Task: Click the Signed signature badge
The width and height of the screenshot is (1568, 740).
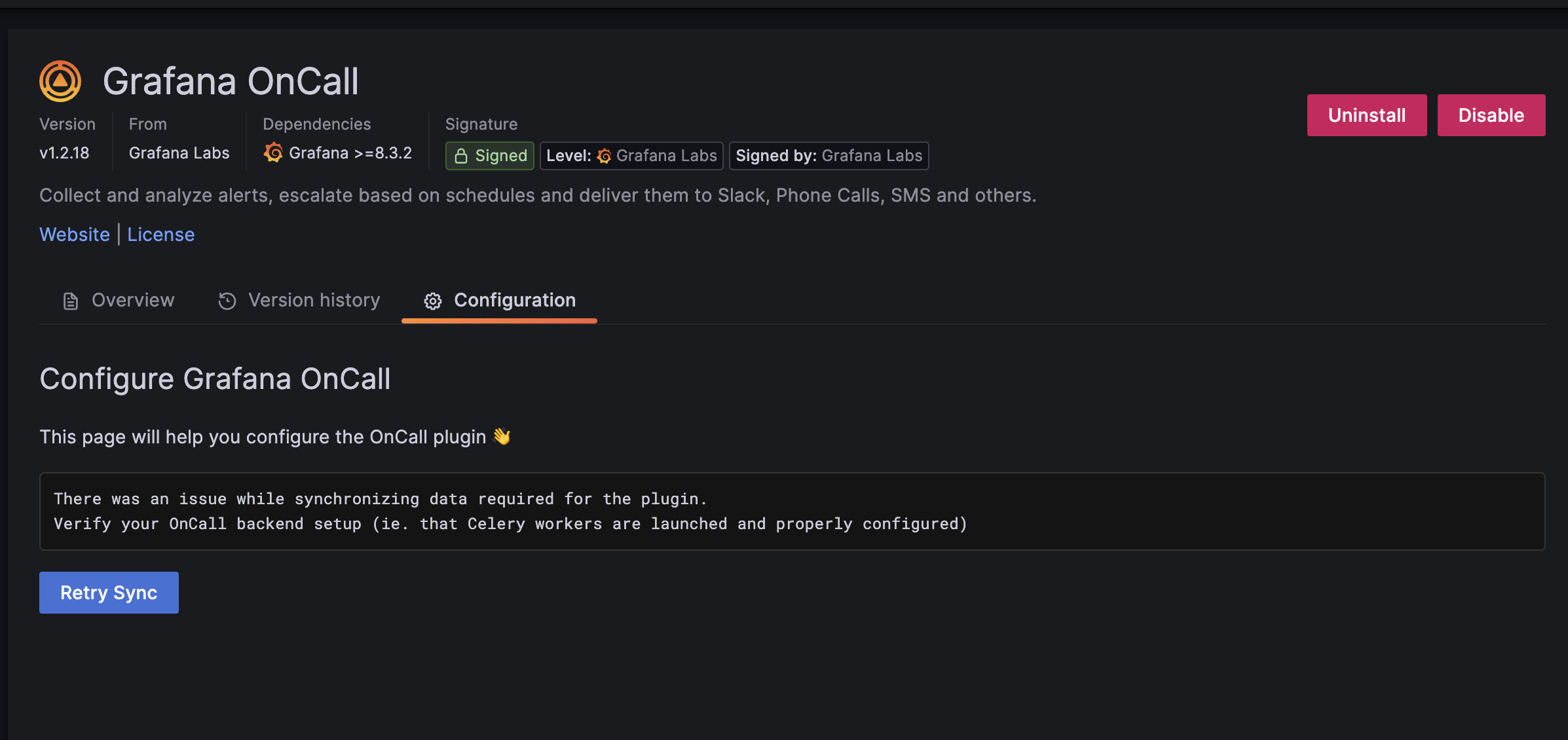Action: (489, 156)
